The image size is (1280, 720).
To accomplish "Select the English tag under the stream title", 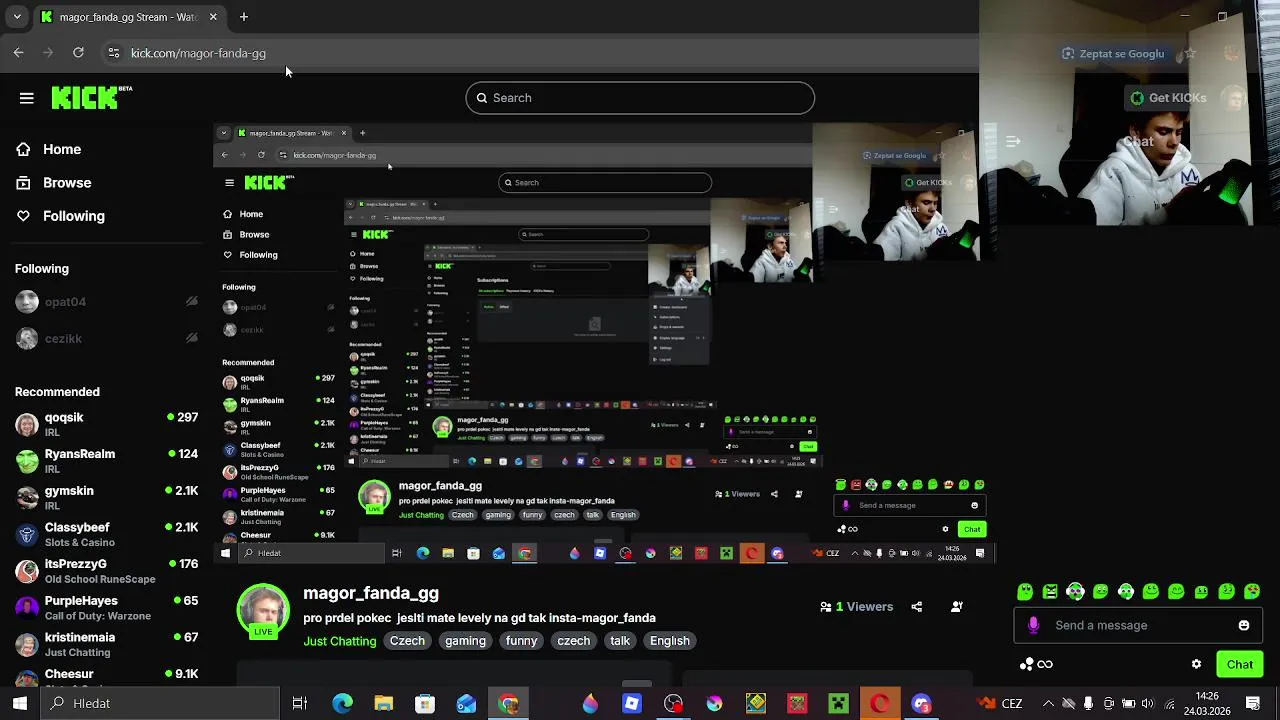I will pos(670,641).
